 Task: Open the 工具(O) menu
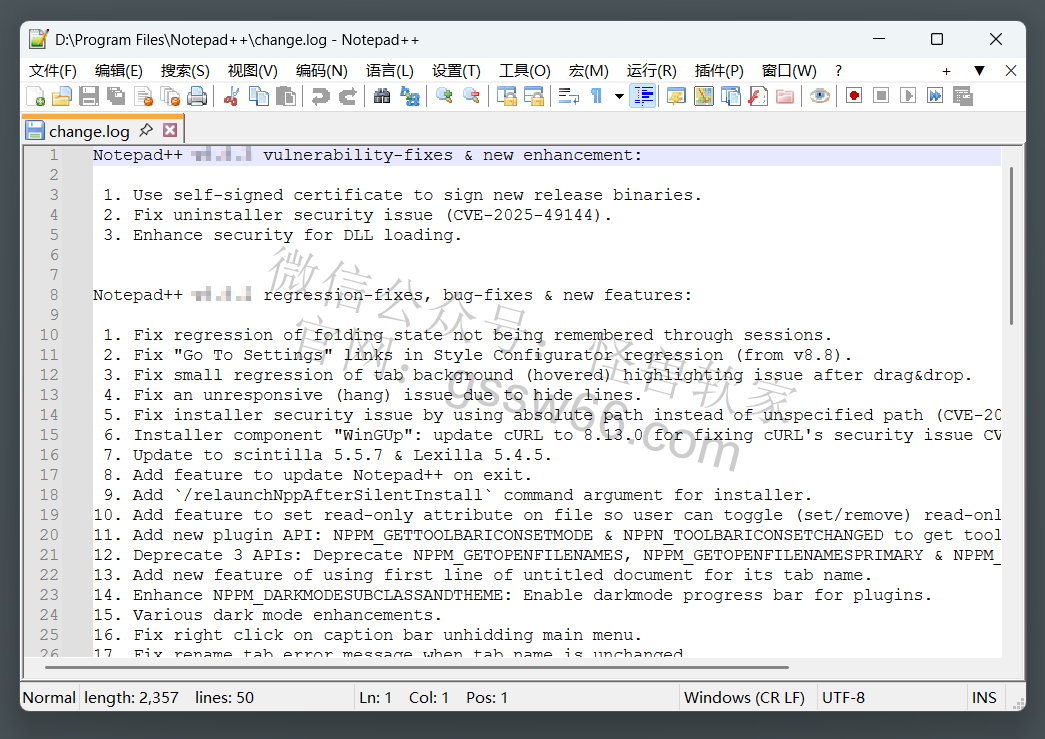[525, 71]
